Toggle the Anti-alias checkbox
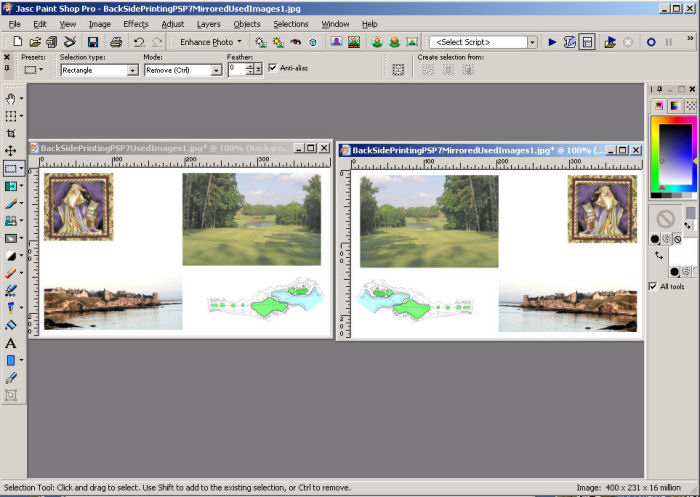 point(272,68)
